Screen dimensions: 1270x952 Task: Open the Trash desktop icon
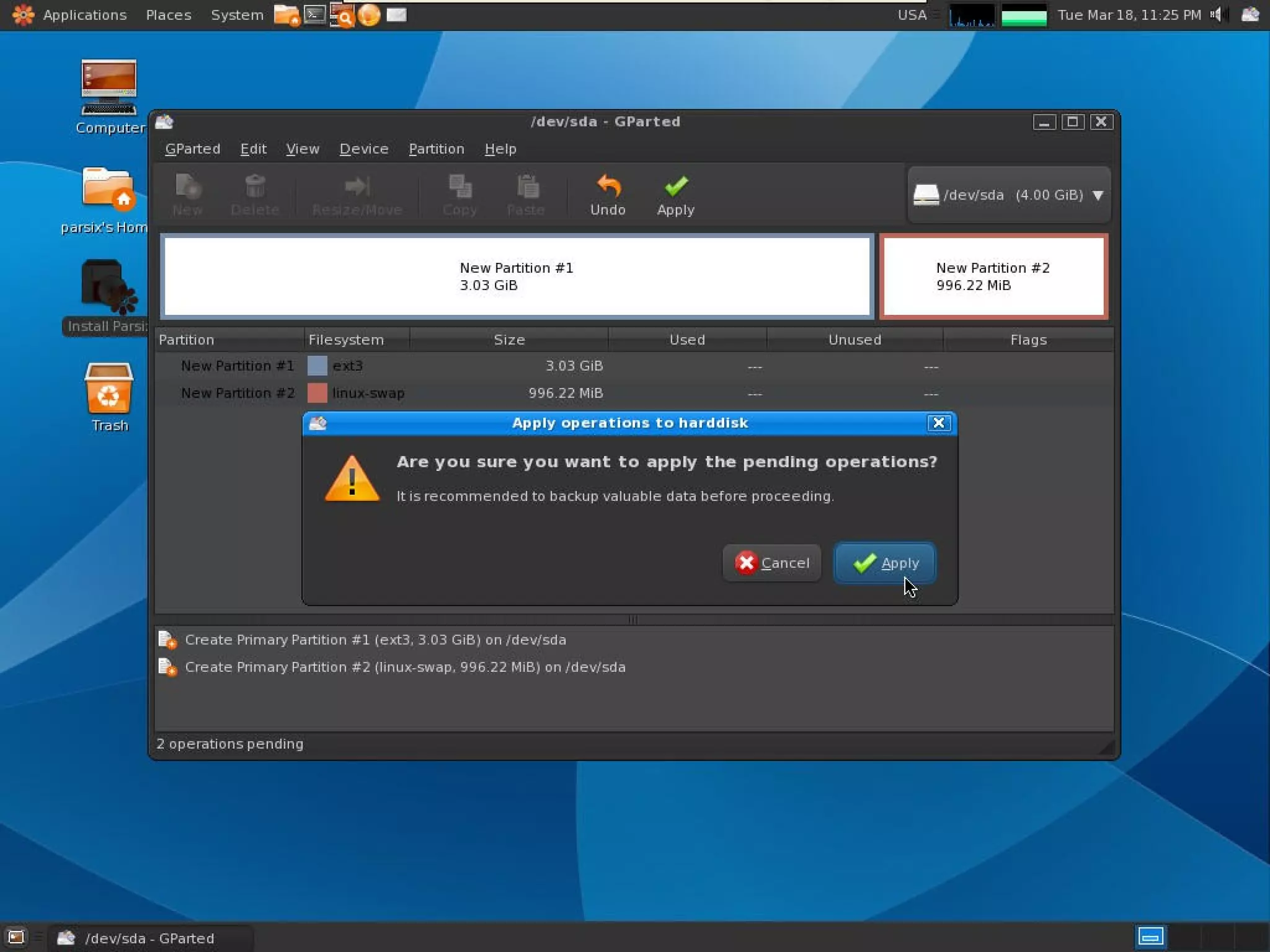pos(109,390)
